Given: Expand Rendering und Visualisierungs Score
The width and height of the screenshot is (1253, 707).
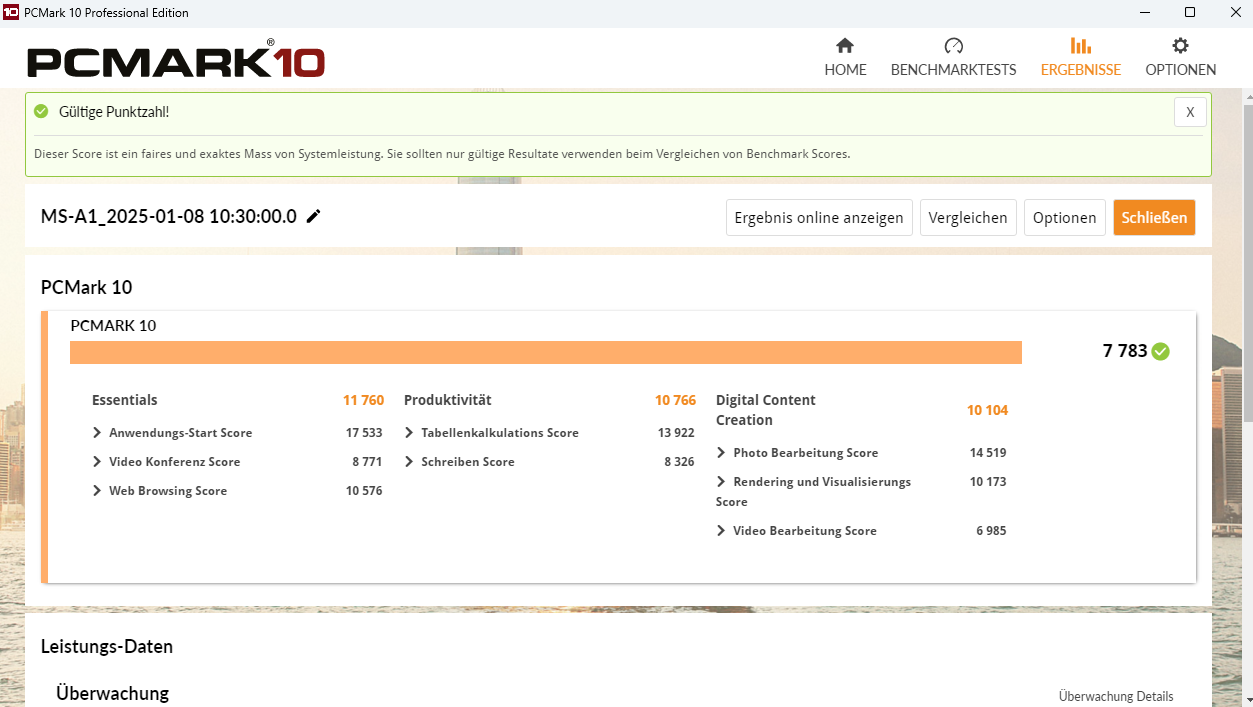Looking at the screenshot, I should tap(722, 482).
